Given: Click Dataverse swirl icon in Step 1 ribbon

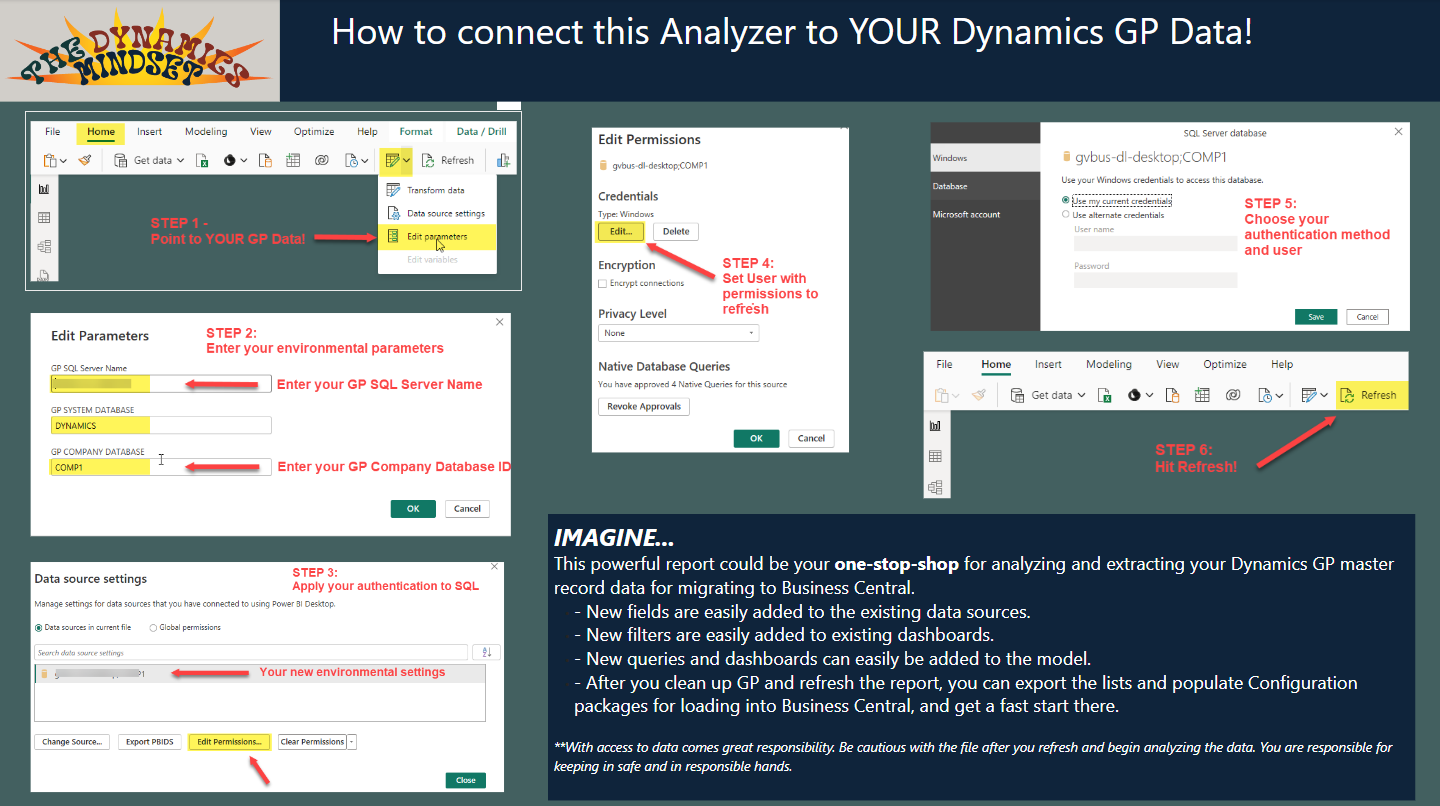Looking at the screenshot, I should pyautogui.click(x=322, y=160).
